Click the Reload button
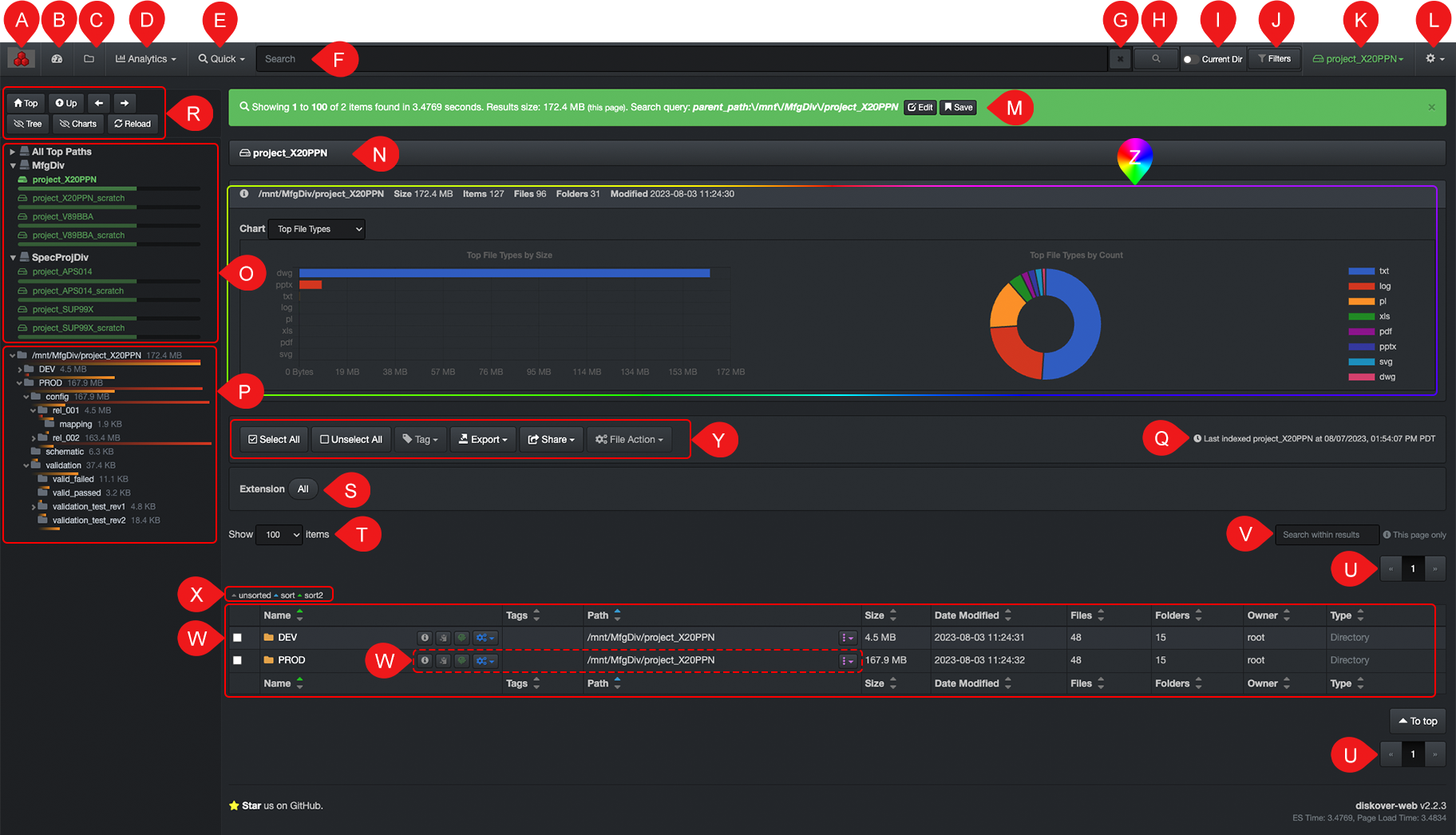Screen dimensions: 1456x835 click(133, 124)
